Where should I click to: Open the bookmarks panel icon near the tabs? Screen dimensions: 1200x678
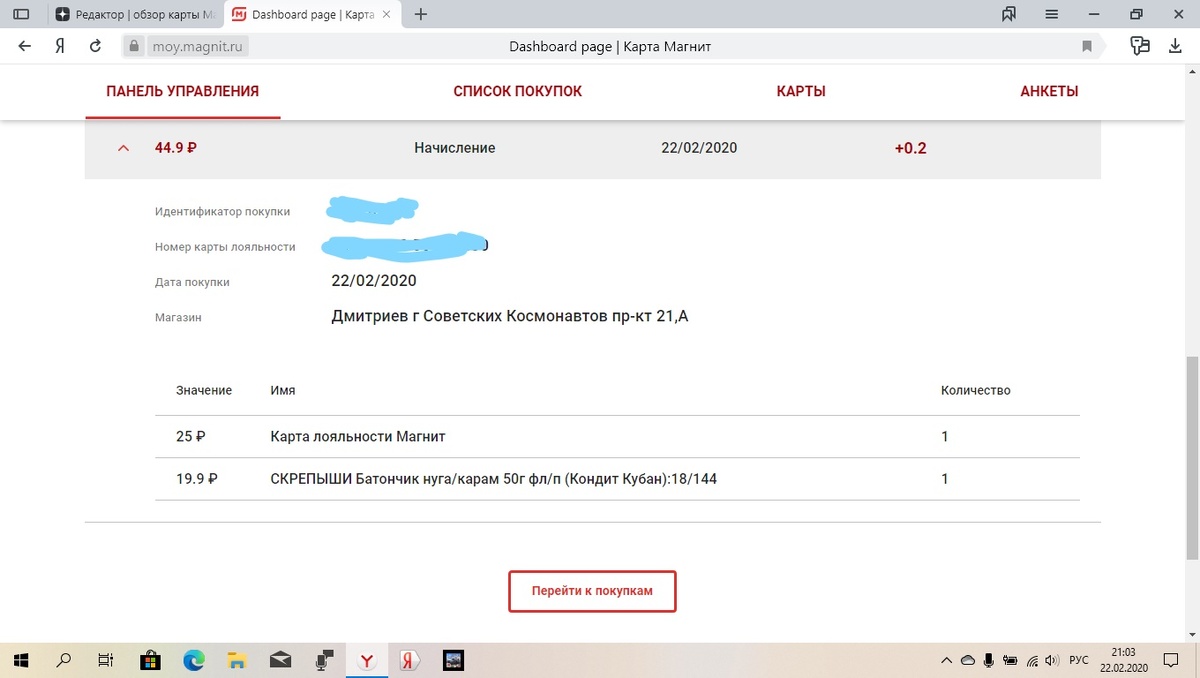[x=1008, y=14]
